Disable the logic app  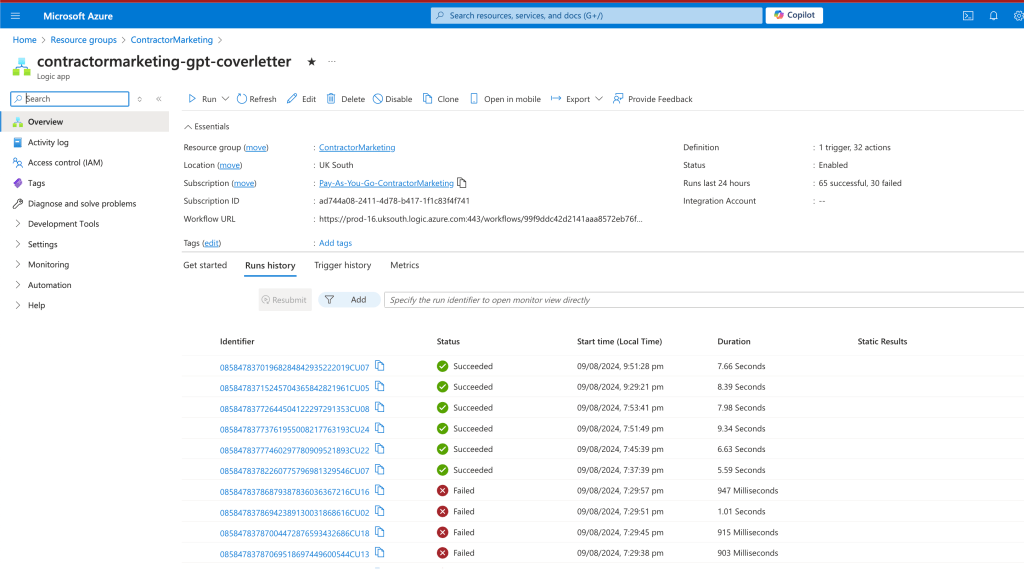392,99
